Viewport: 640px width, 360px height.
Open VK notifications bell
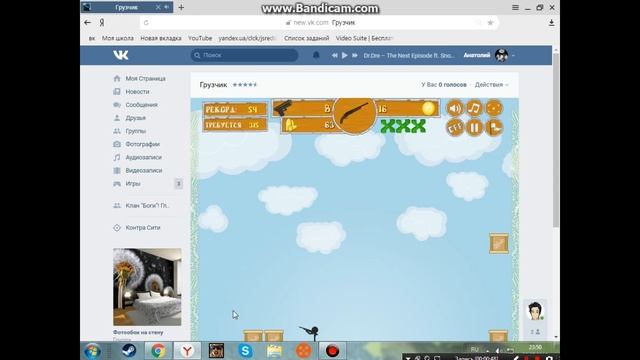tap(316, 55)
